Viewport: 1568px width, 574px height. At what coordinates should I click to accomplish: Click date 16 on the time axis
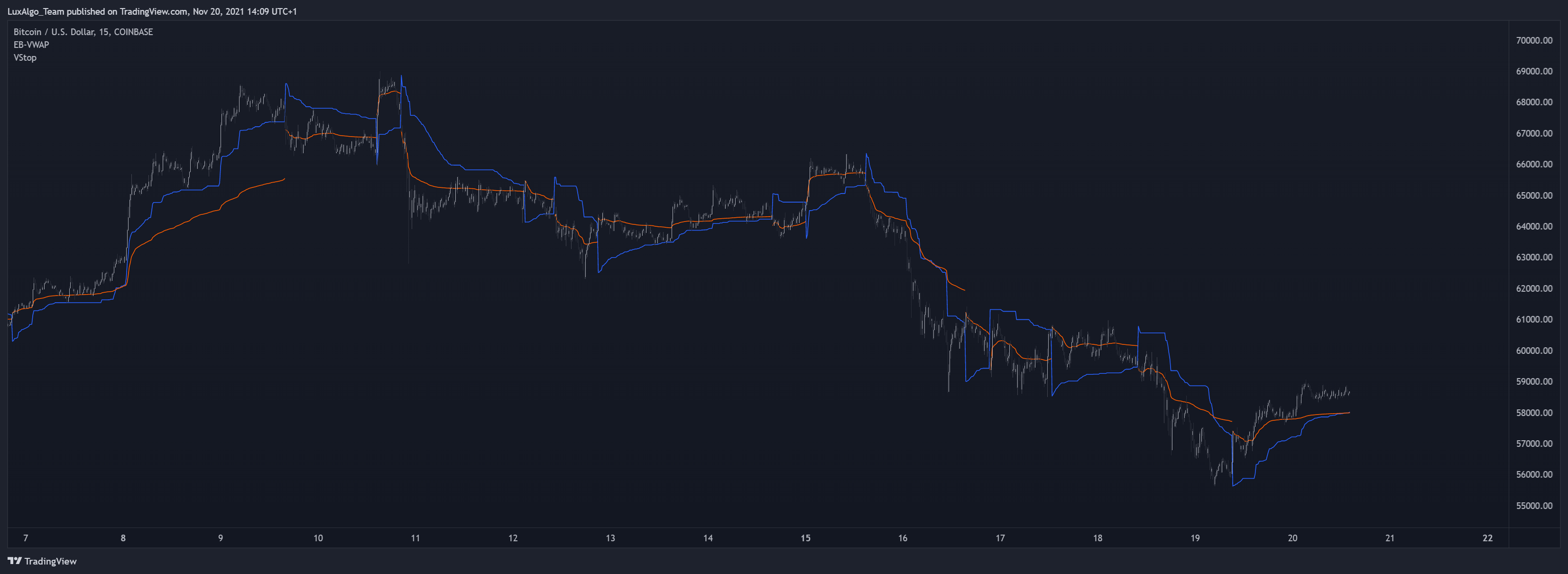click(903, 538)
